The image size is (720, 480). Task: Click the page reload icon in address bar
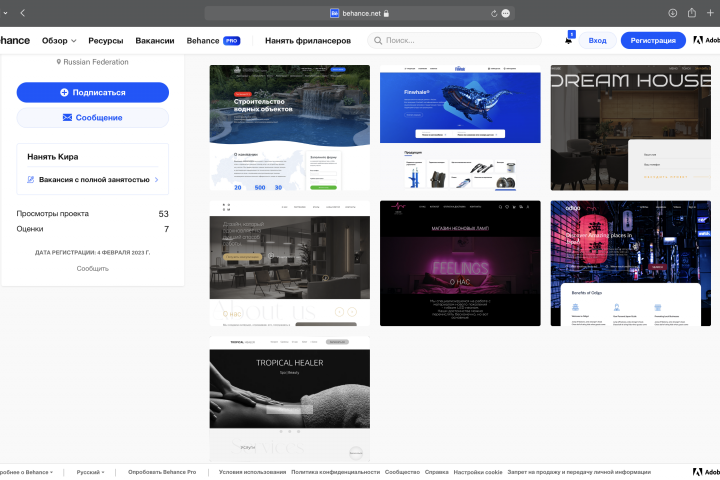[494, 13]
